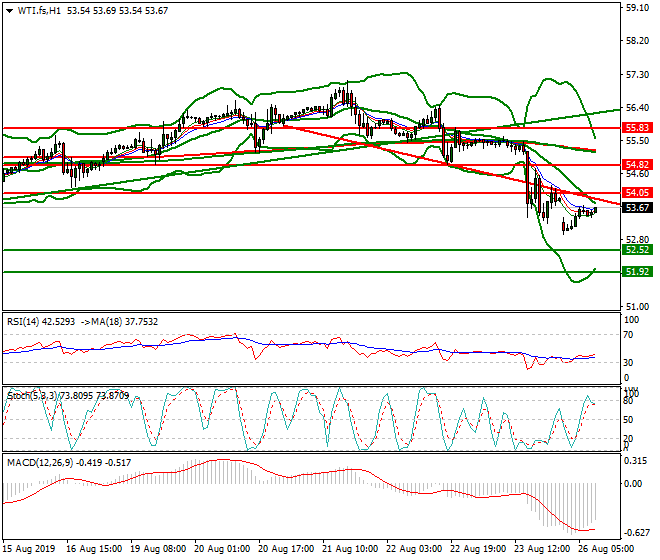This screenshot has width=660, height=560.
Task: Click the 26 Aug 05:00 time axis label
Action: (606, 549)
